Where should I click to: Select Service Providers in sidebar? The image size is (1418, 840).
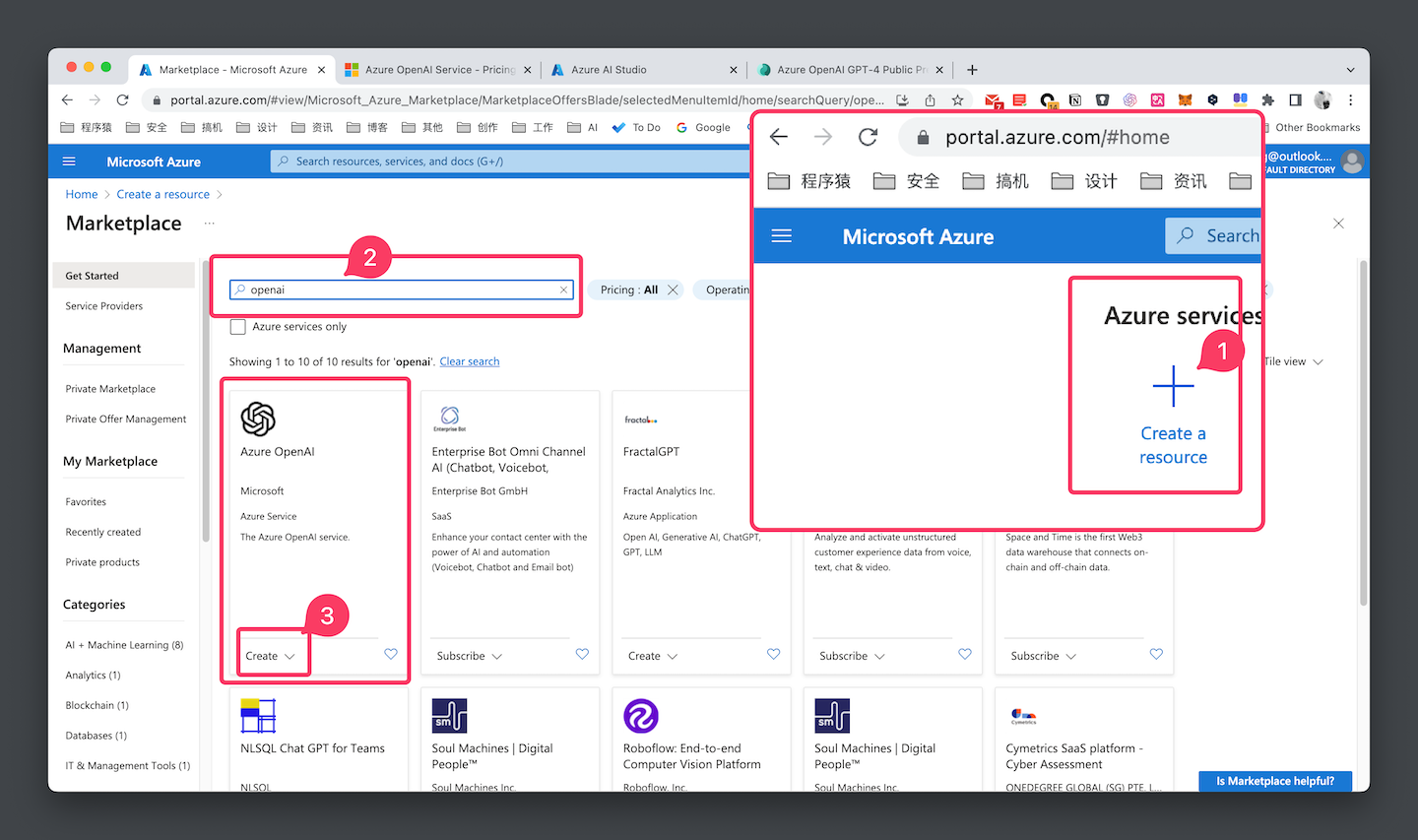pyautogui.click(x=104, y=306)
